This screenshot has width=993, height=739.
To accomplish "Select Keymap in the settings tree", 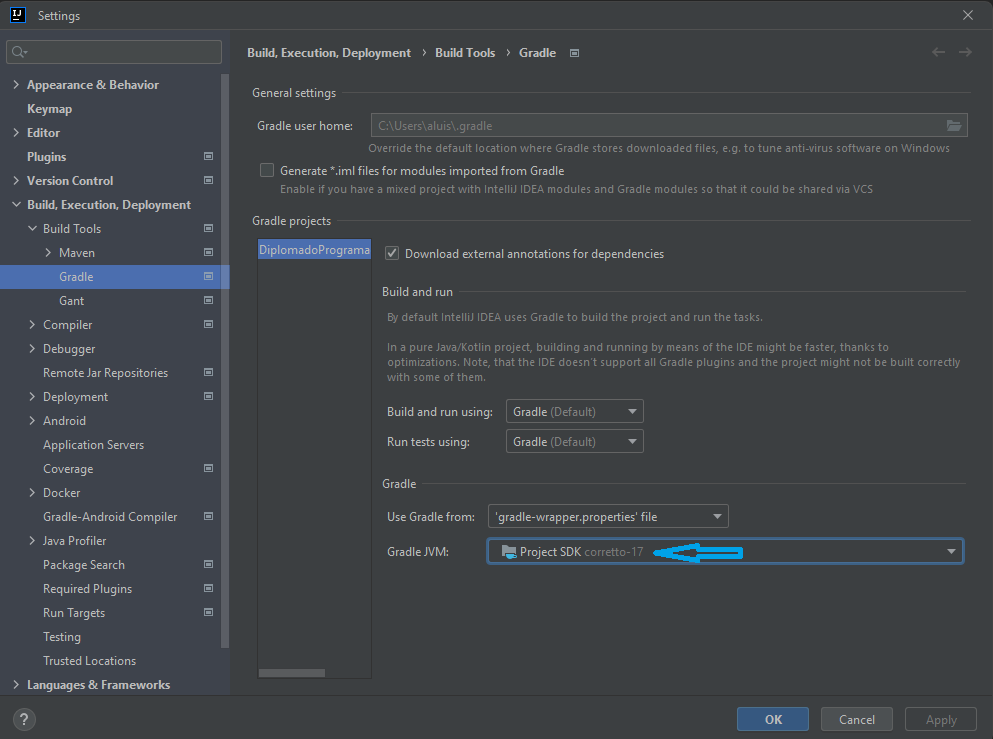I will point(49,109).
